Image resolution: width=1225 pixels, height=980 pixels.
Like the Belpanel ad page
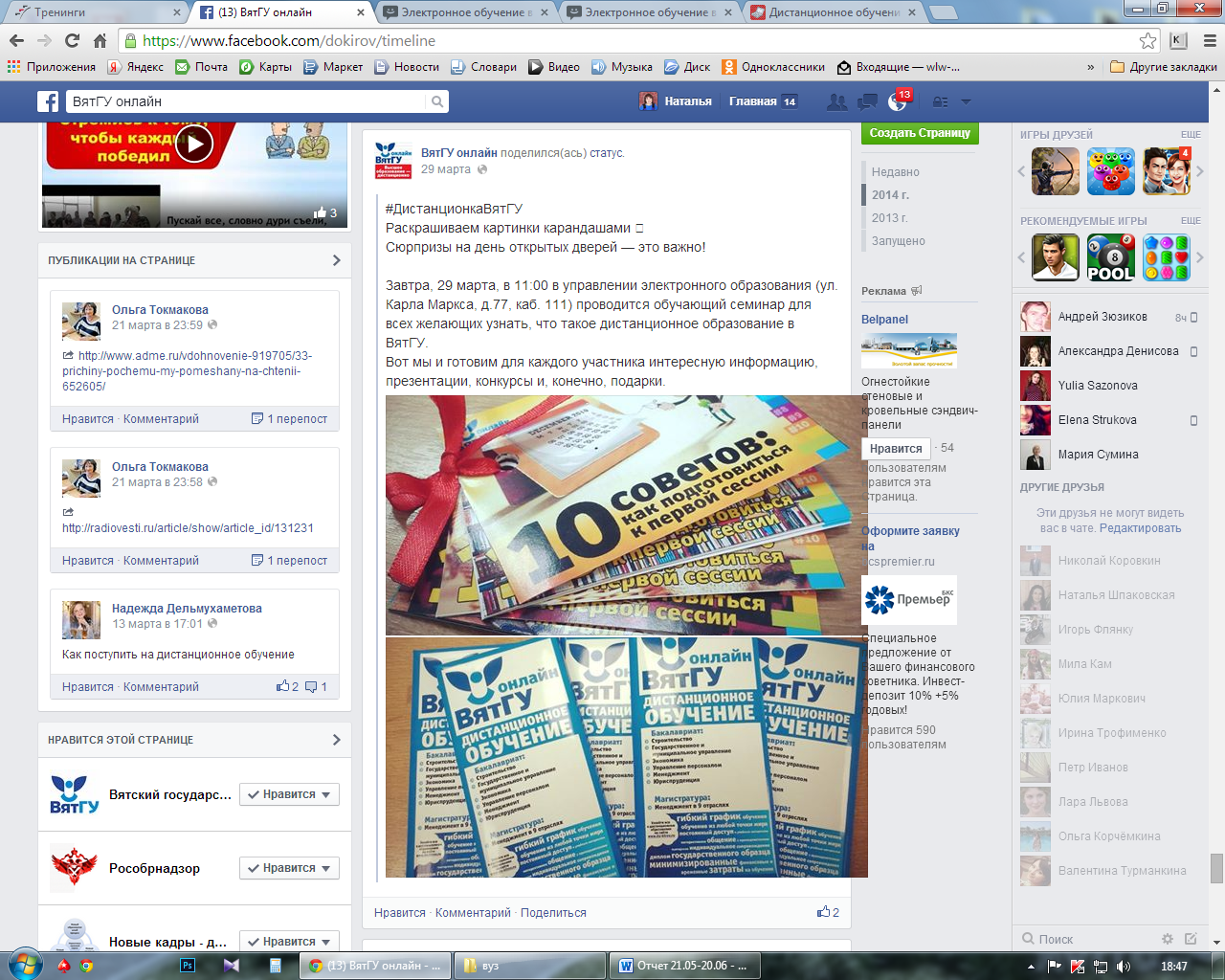point(896,448)
